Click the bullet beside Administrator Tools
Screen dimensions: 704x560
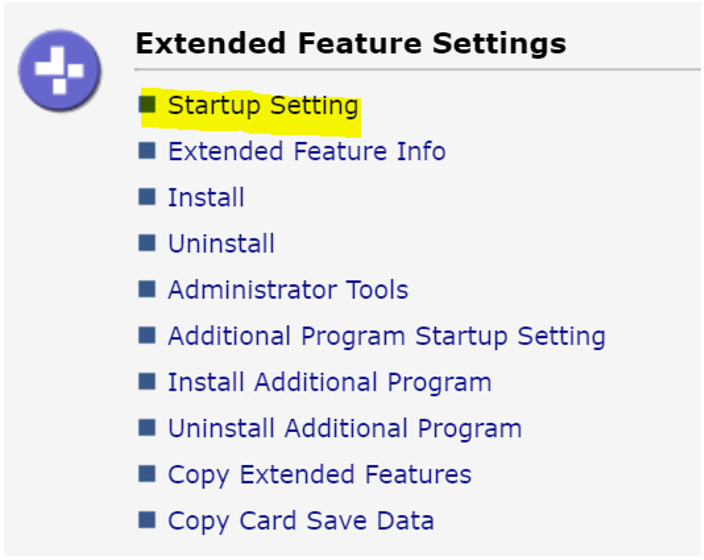coord(148,289)
